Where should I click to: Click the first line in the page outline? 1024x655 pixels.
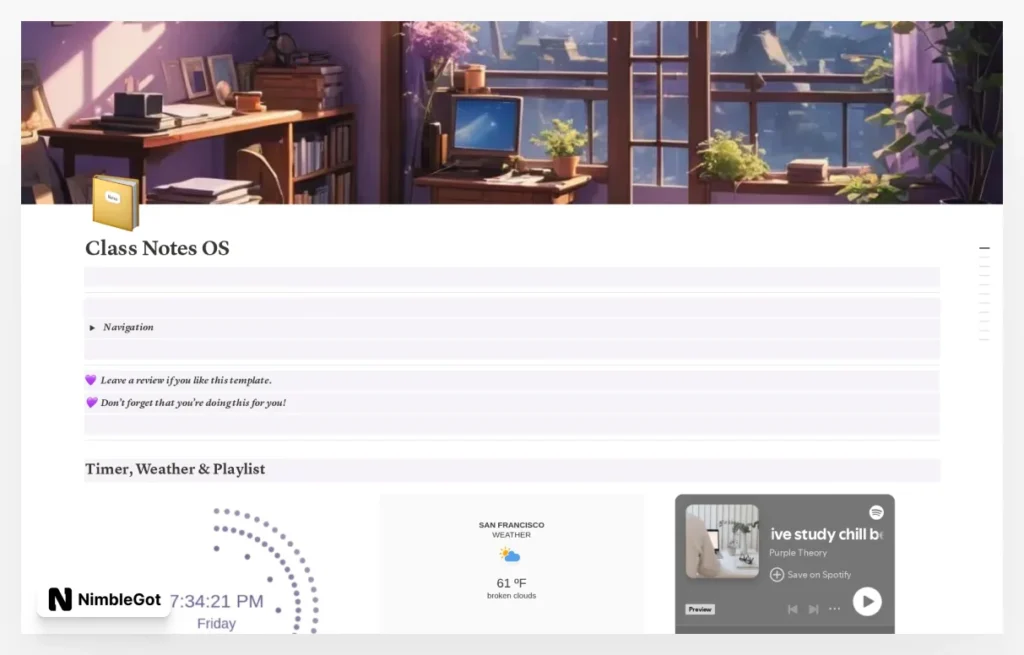[x=984, y=248]
